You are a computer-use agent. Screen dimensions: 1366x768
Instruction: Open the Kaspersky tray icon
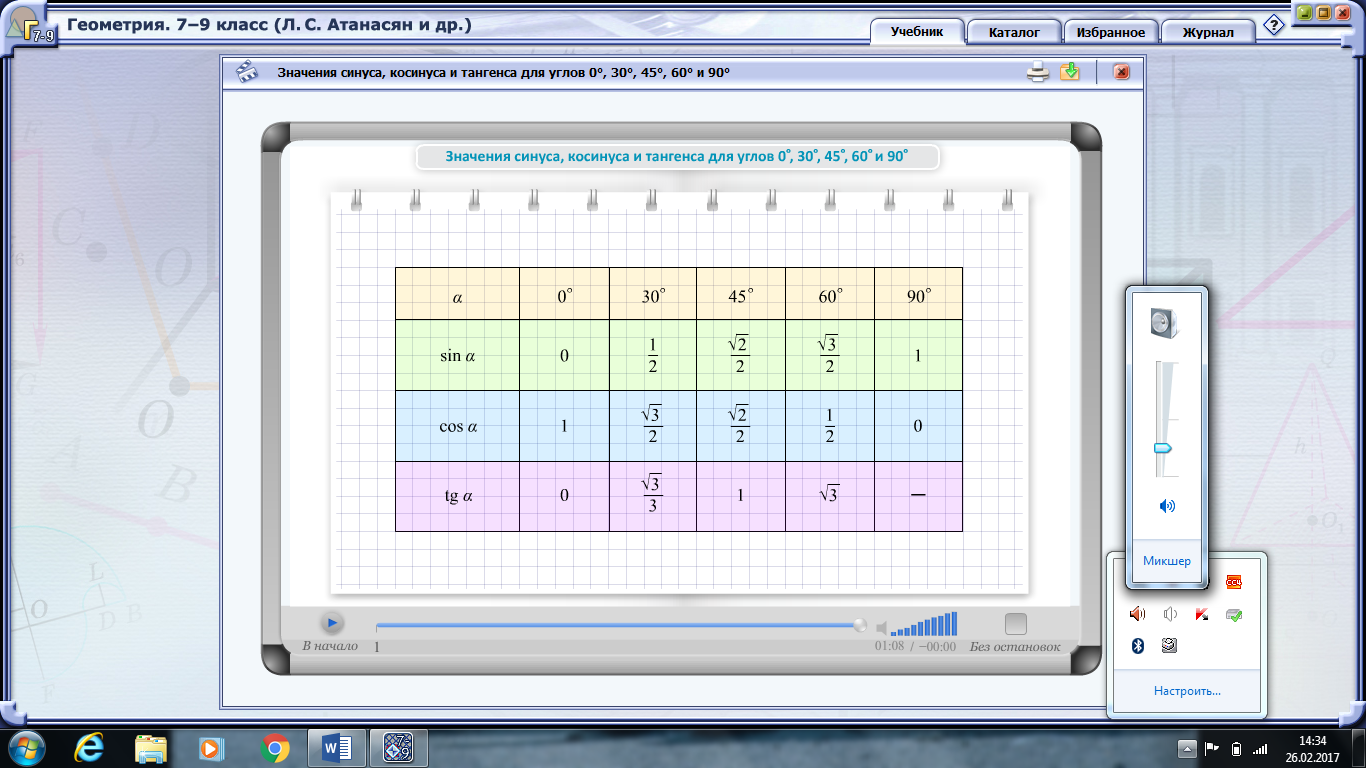[1202, 614]
